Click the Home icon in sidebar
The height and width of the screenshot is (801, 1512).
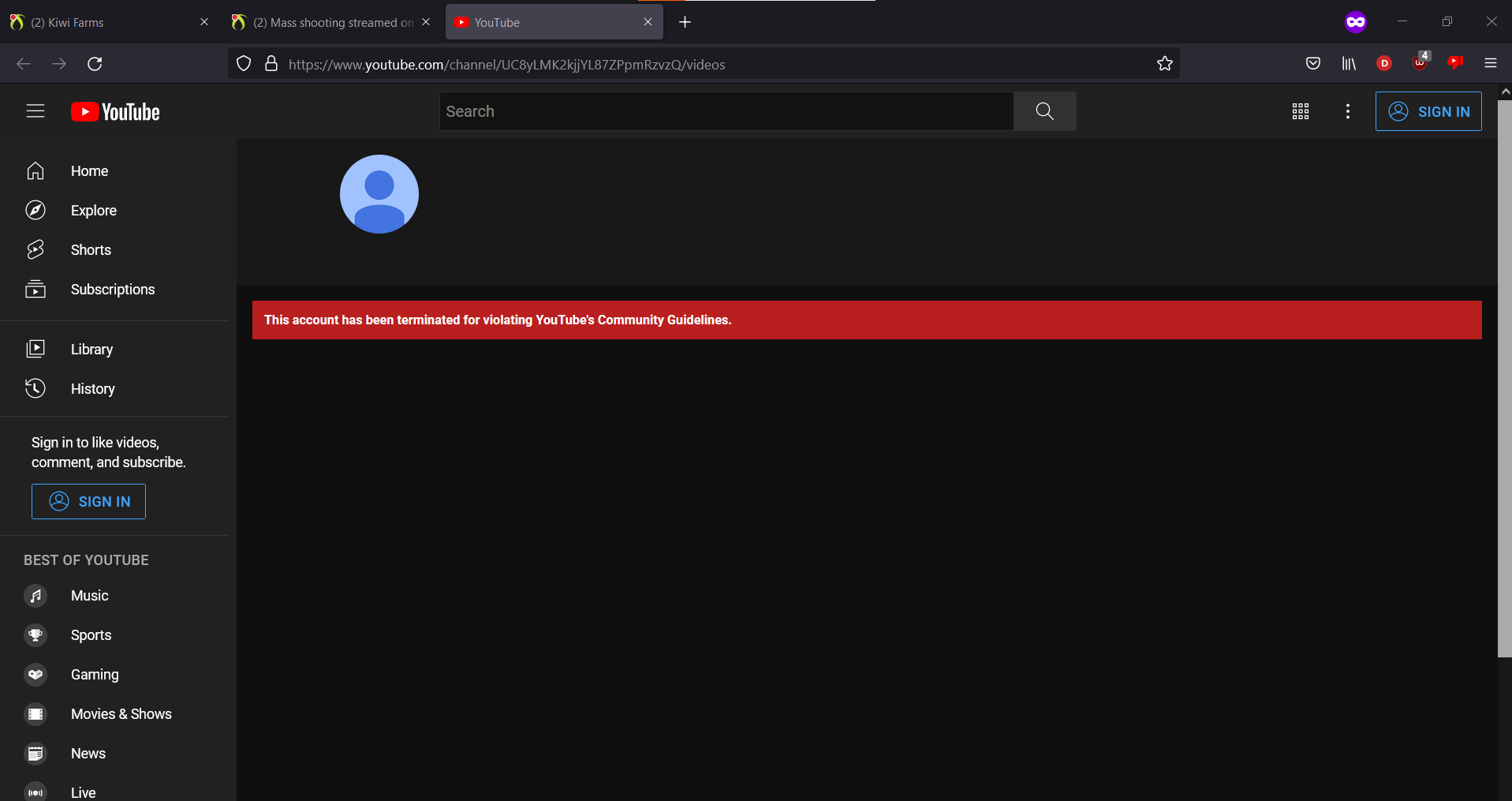(x=35, y=171)
